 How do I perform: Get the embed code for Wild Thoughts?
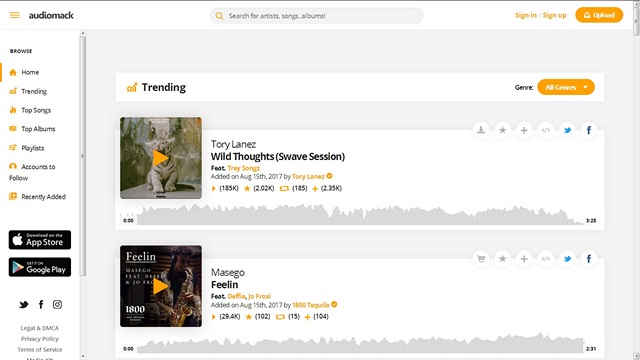pos(546,130)
